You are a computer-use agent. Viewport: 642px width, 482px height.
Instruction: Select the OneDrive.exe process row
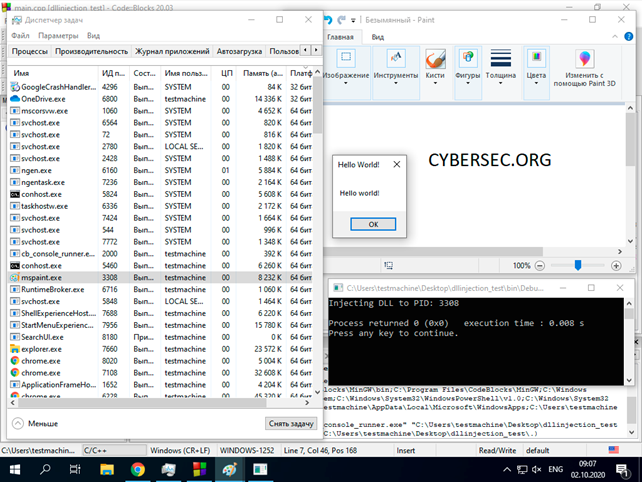coord(160,99)
